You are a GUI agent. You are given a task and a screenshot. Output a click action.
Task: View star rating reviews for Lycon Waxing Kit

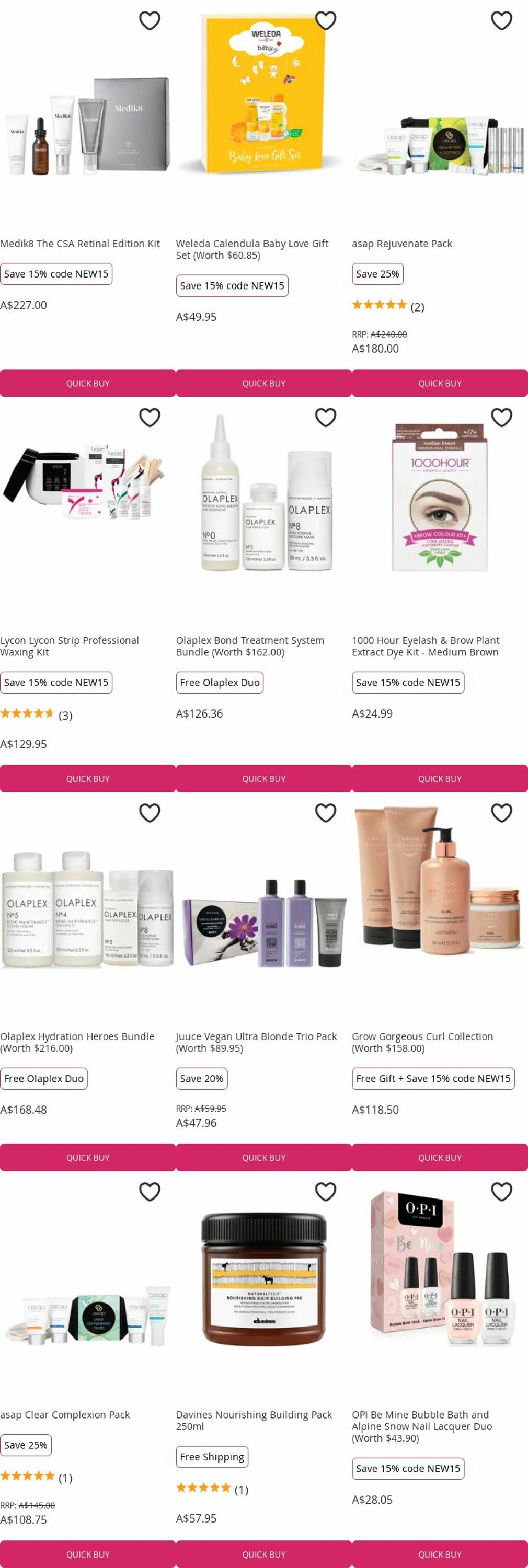(37, 714)
